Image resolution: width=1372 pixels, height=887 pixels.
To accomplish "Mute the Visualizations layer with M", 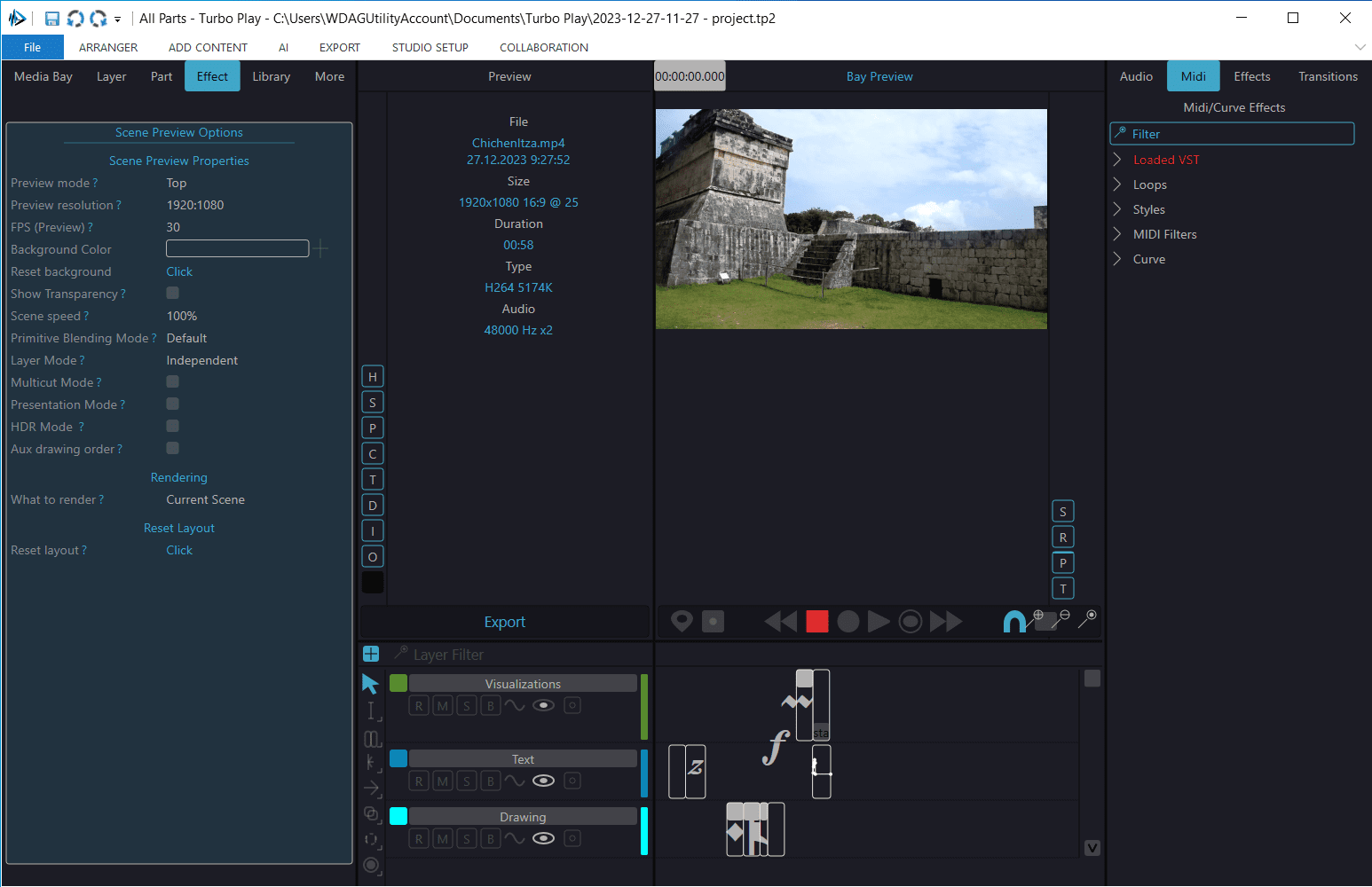I will (x=443, y=705).
